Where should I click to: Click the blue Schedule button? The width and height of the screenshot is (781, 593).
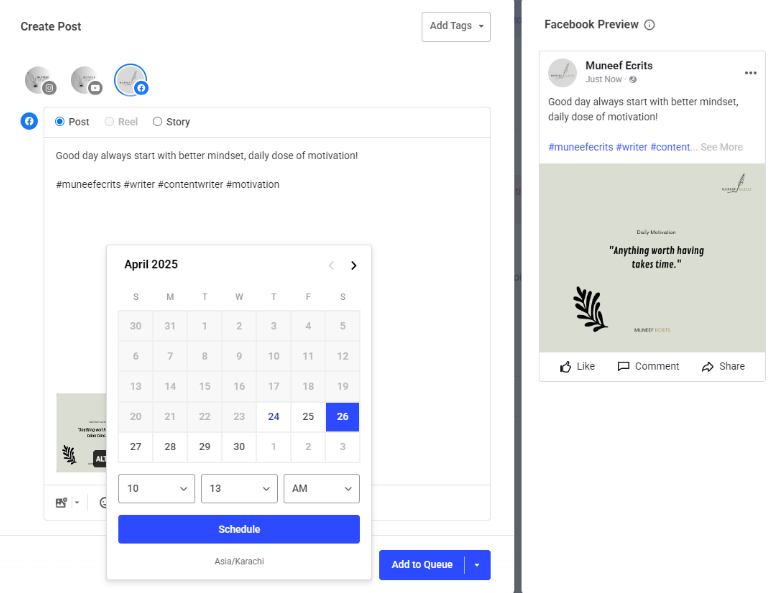click(x=239, y=529)
